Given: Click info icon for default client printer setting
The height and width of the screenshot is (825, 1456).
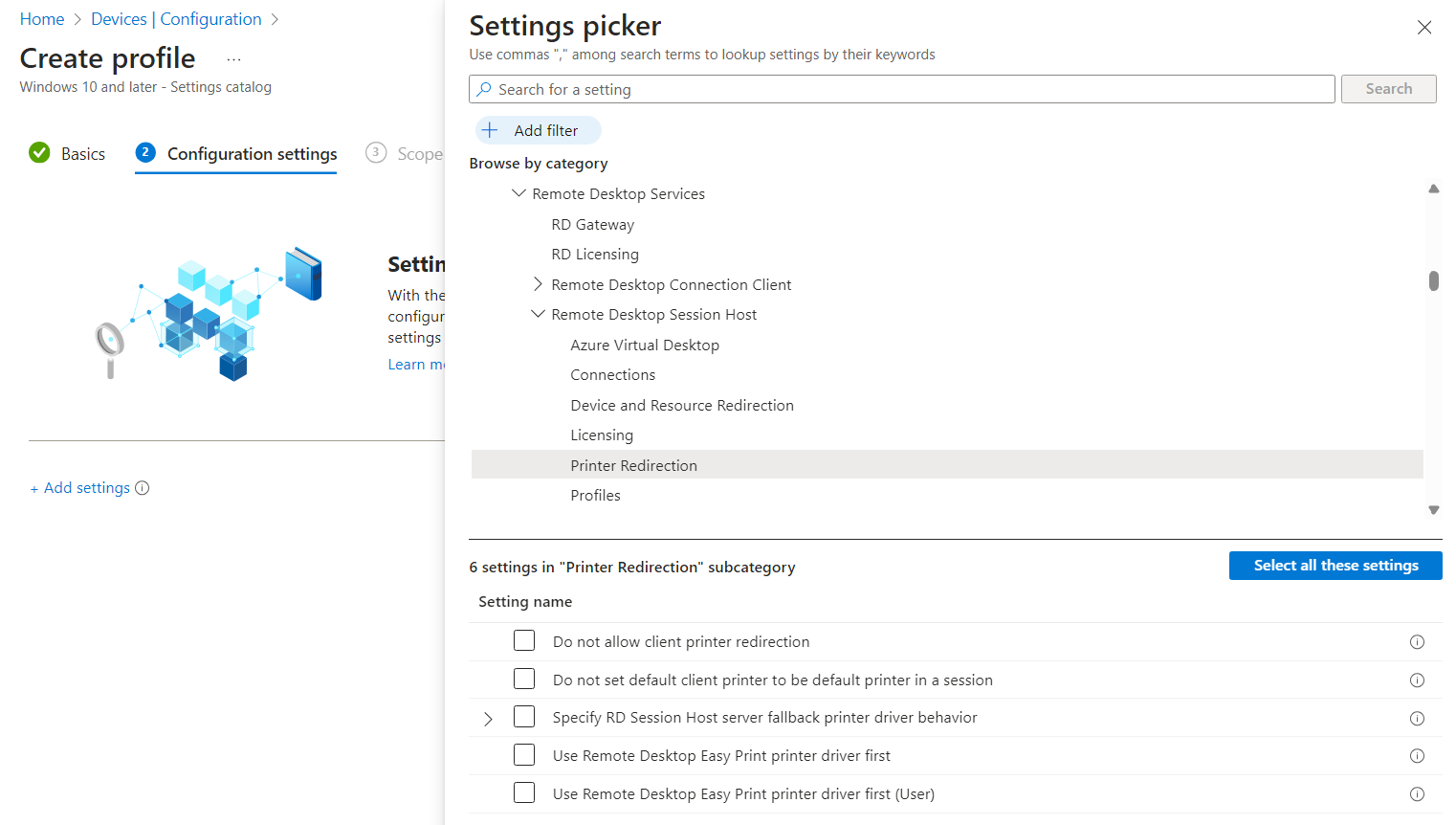Looking at the screenshot, I should (1417, 680).
